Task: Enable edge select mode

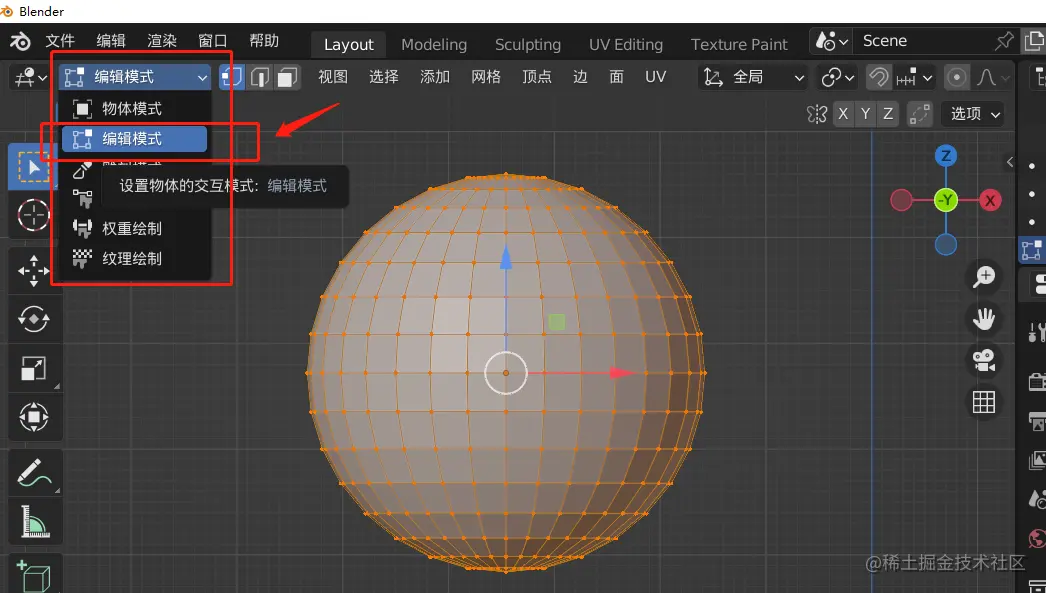Action: click(x=259, y=77)
